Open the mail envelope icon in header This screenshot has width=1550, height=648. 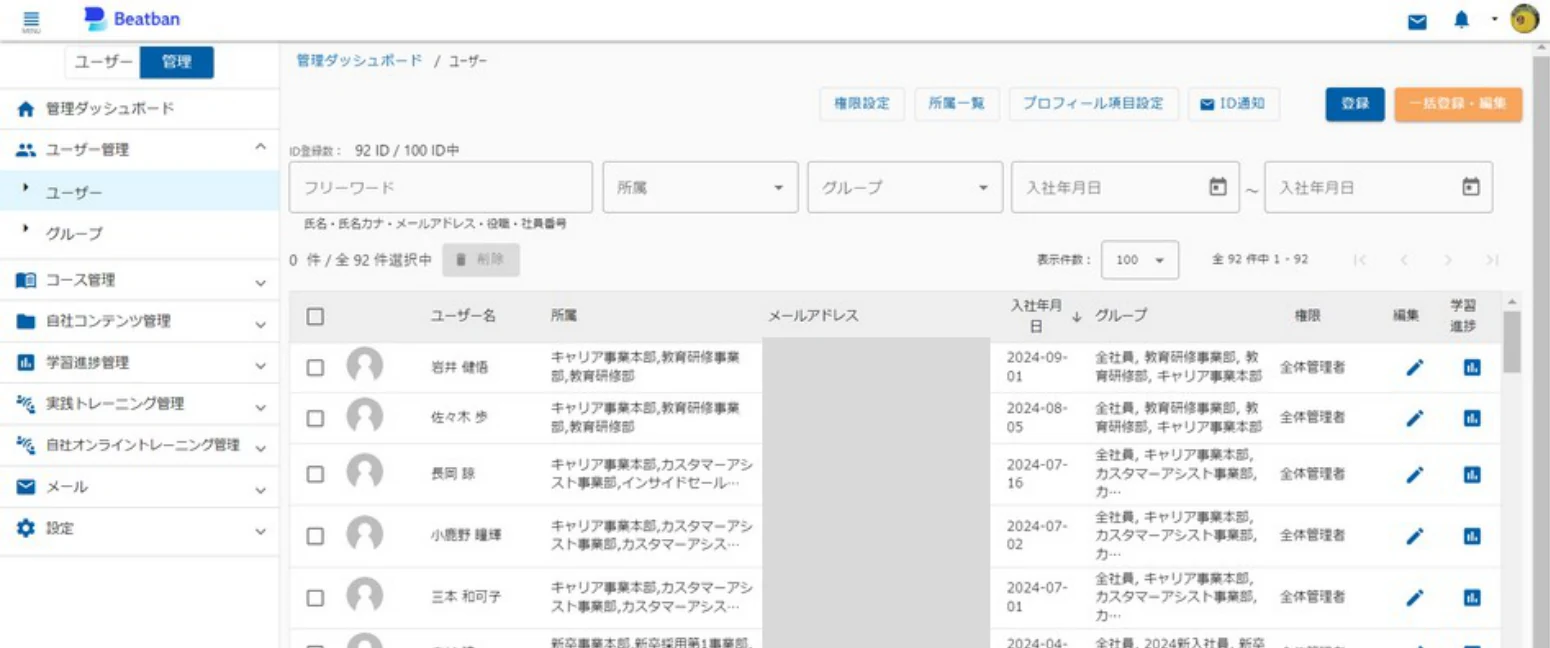[x=1417, y=21]
